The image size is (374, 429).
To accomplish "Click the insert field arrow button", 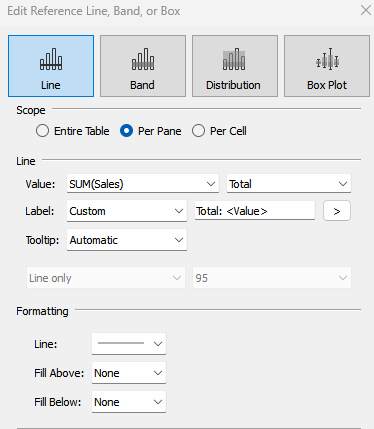I will click(337, 211).
